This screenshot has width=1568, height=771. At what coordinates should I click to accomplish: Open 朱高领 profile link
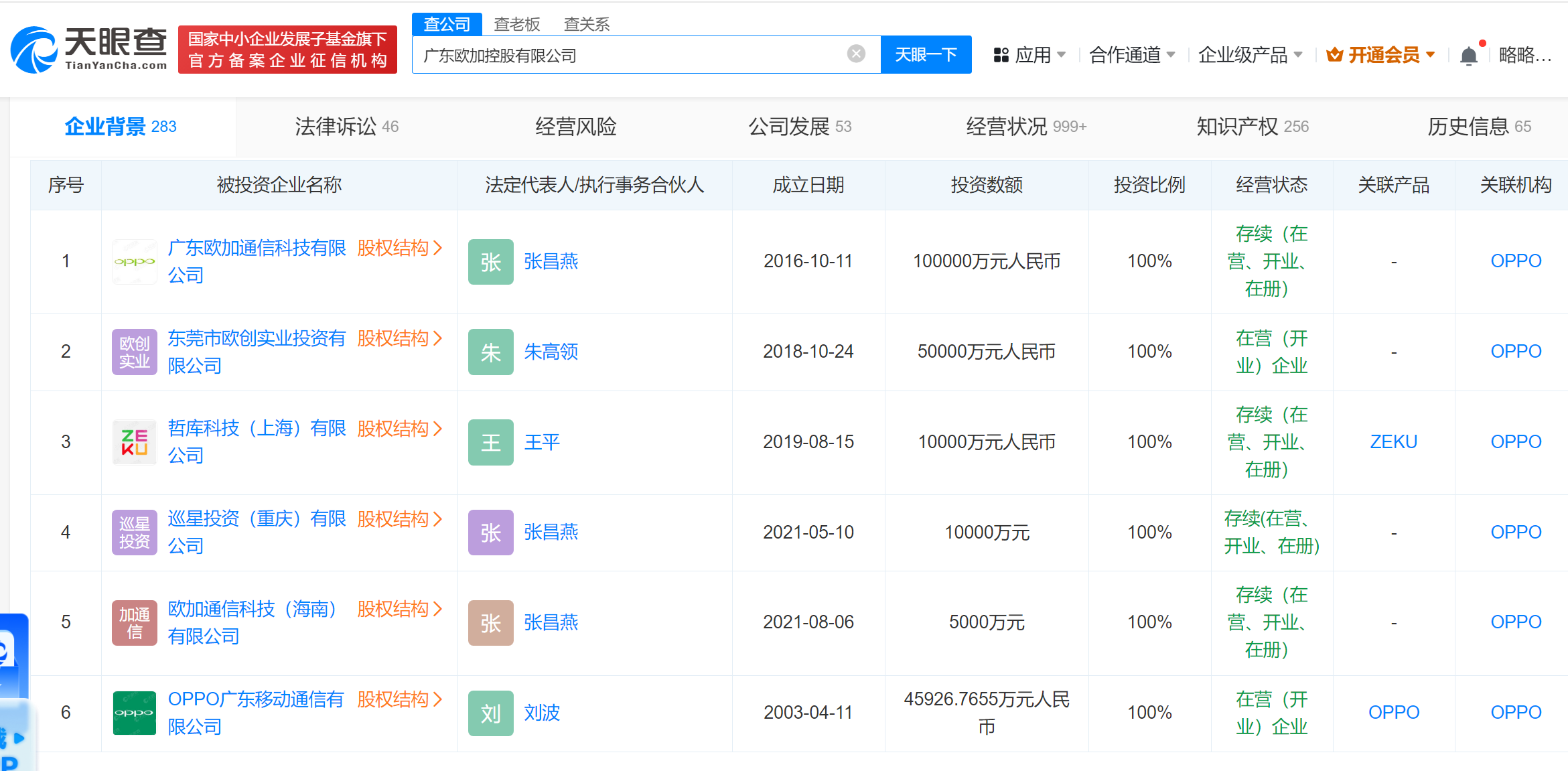pos(551,352)
